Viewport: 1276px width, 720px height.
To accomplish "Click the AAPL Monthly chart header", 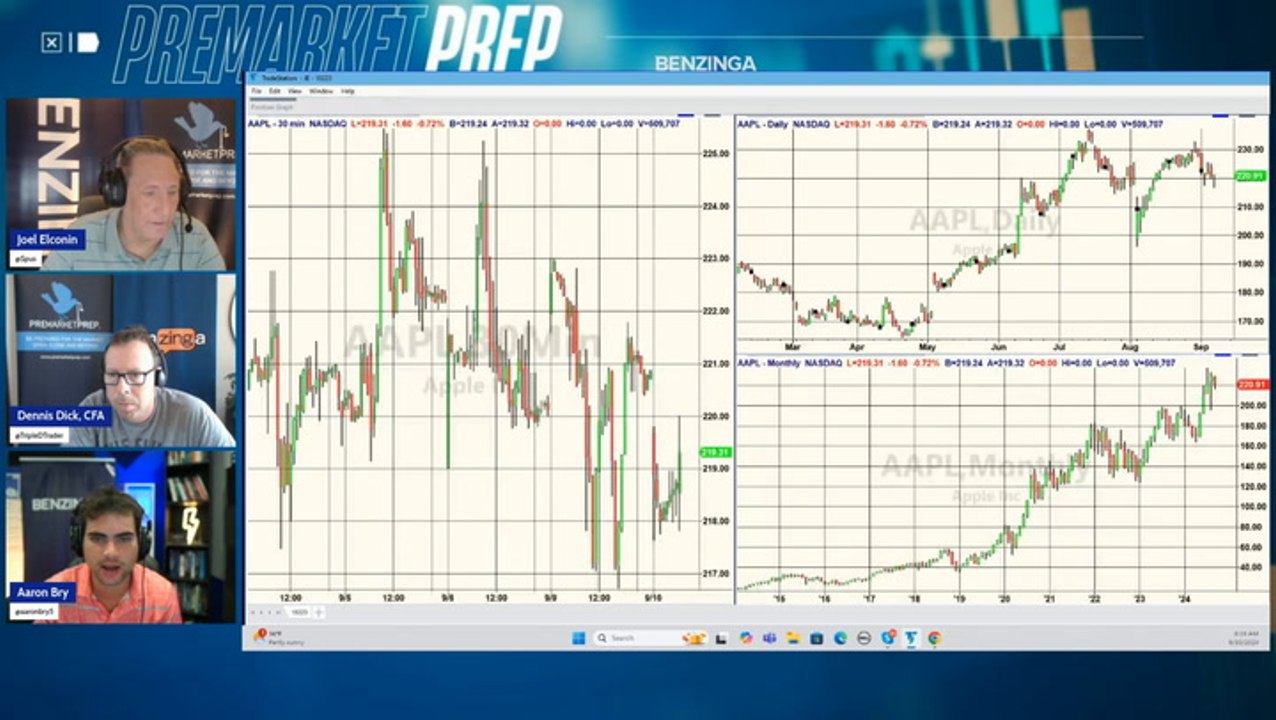I will coord(956,362).
